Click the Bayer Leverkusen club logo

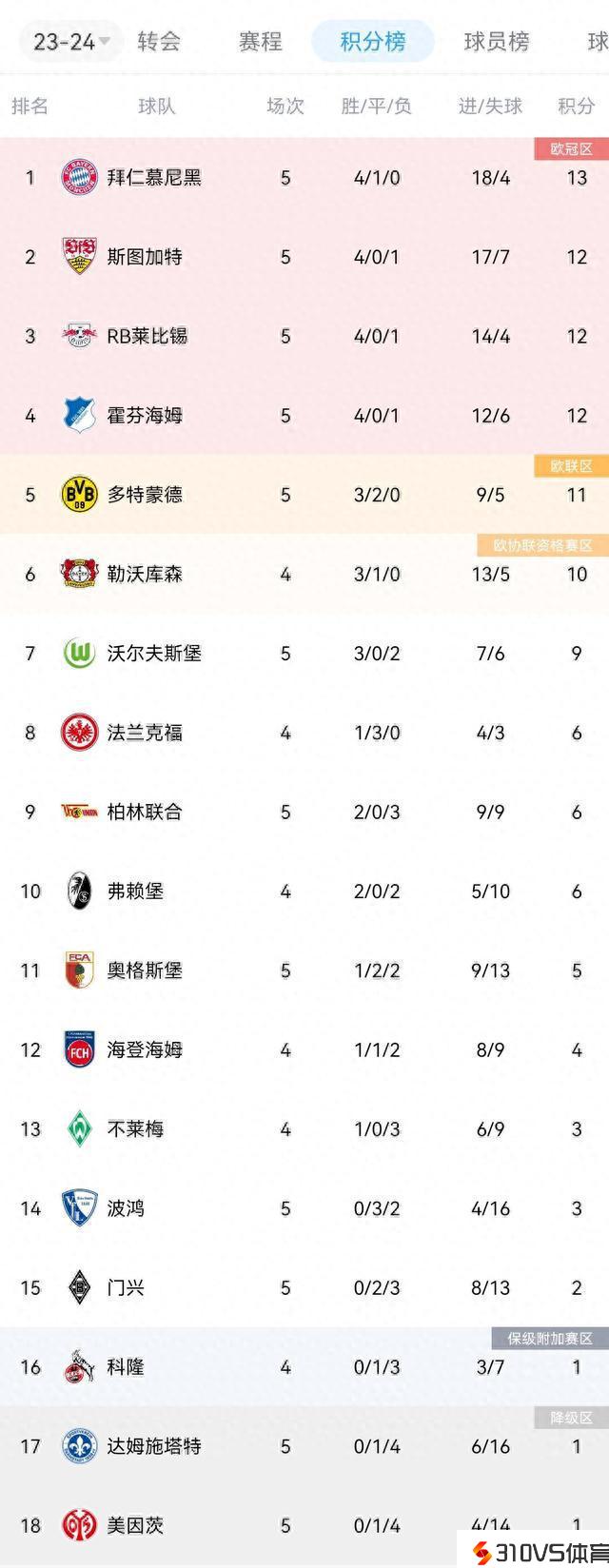pyautogui.click(x=79, y=574)
